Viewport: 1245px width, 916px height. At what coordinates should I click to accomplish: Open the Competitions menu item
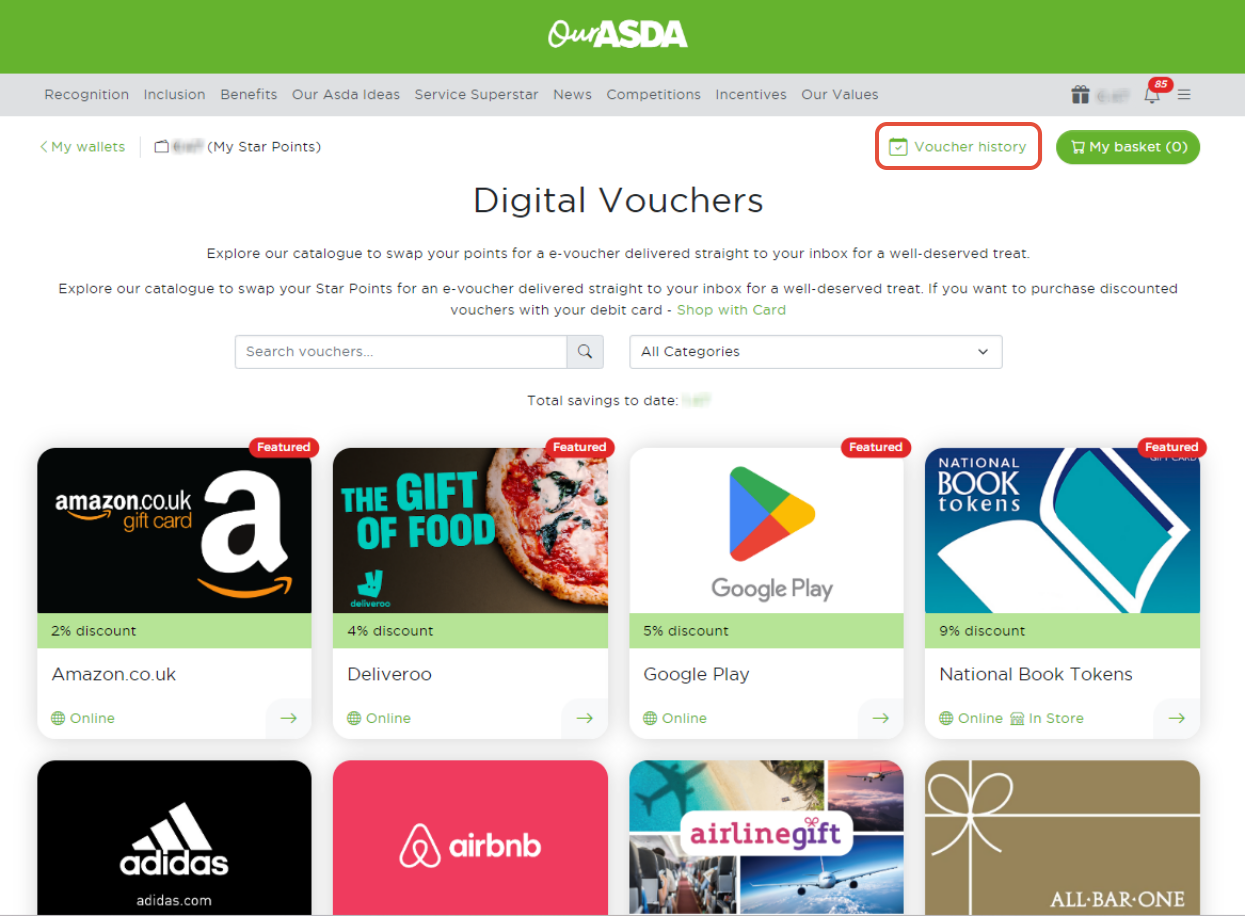tap(653, 95)
